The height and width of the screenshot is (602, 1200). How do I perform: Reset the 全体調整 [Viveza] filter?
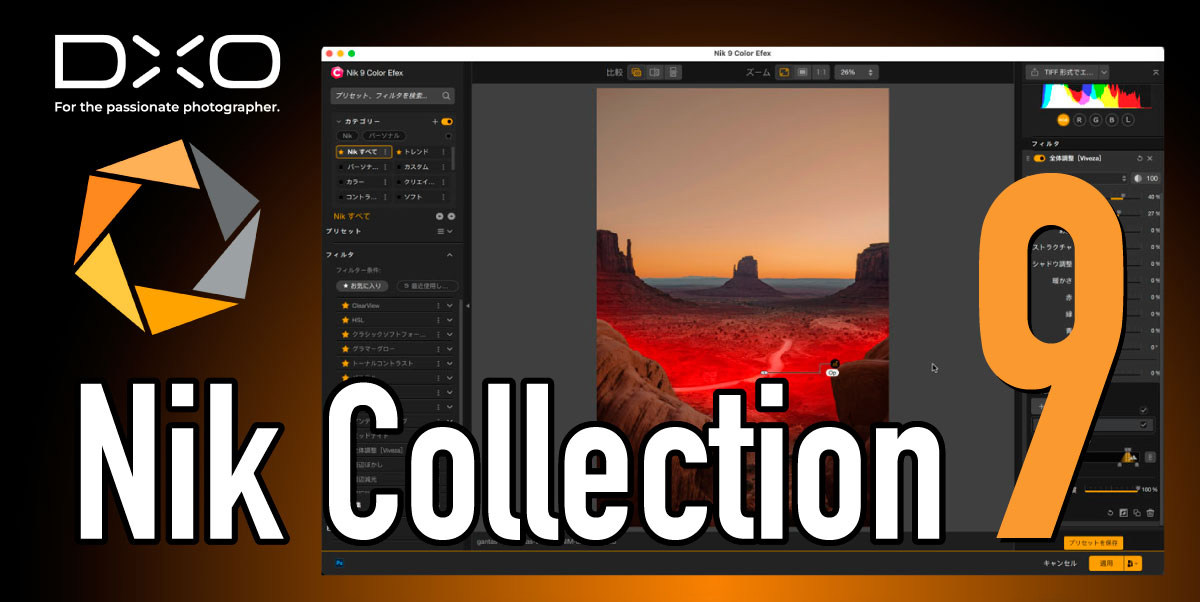tap(1140, 158)
